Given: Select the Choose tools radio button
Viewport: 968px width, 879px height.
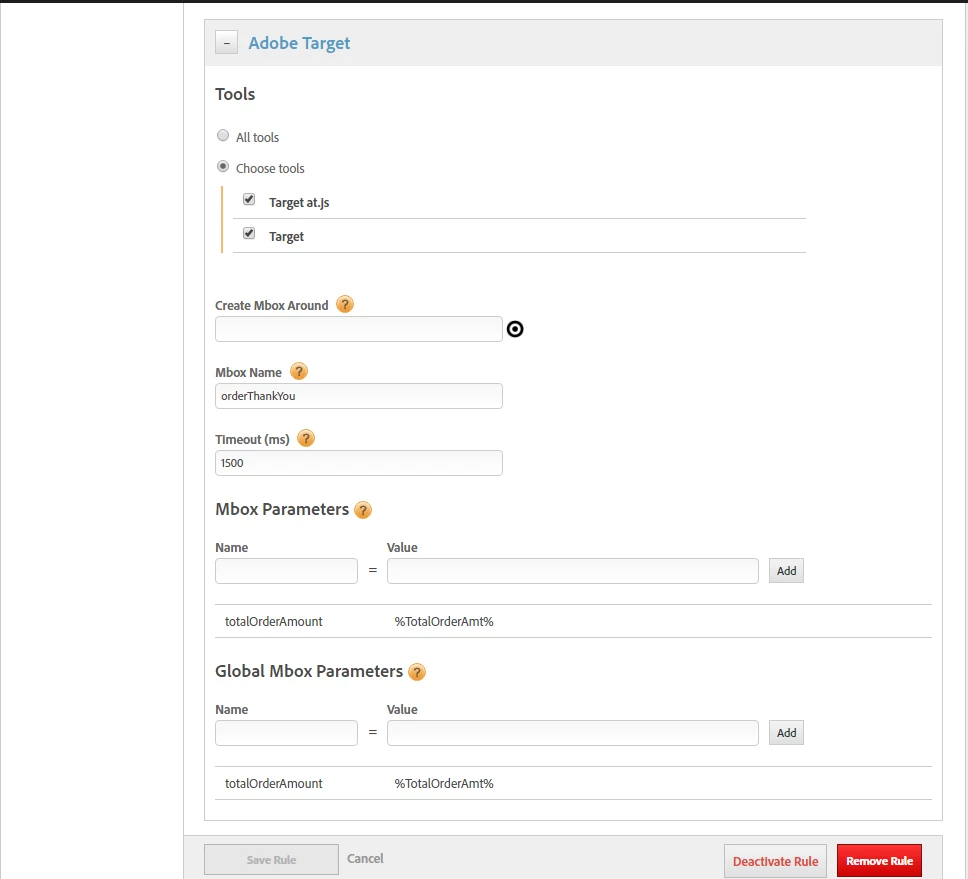Looking at the screenshot, I should pyautogui.click(x=223, y=166).
